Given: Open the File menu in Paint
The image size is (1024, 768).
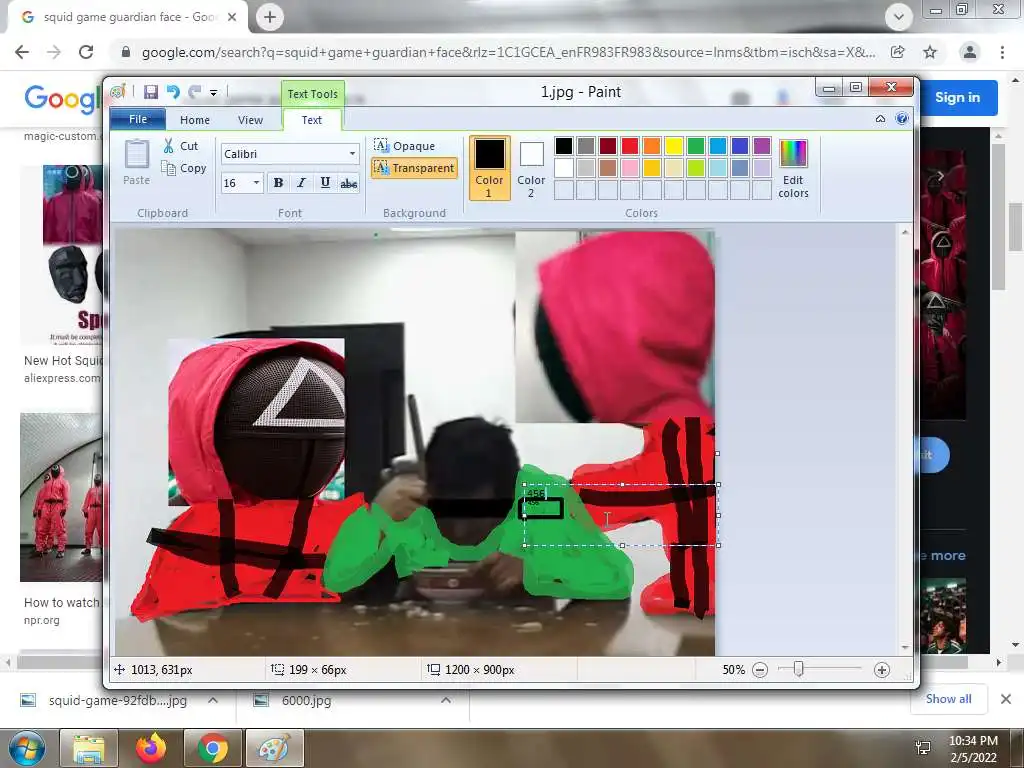Looking at the screenshot, I should point(138,119).
